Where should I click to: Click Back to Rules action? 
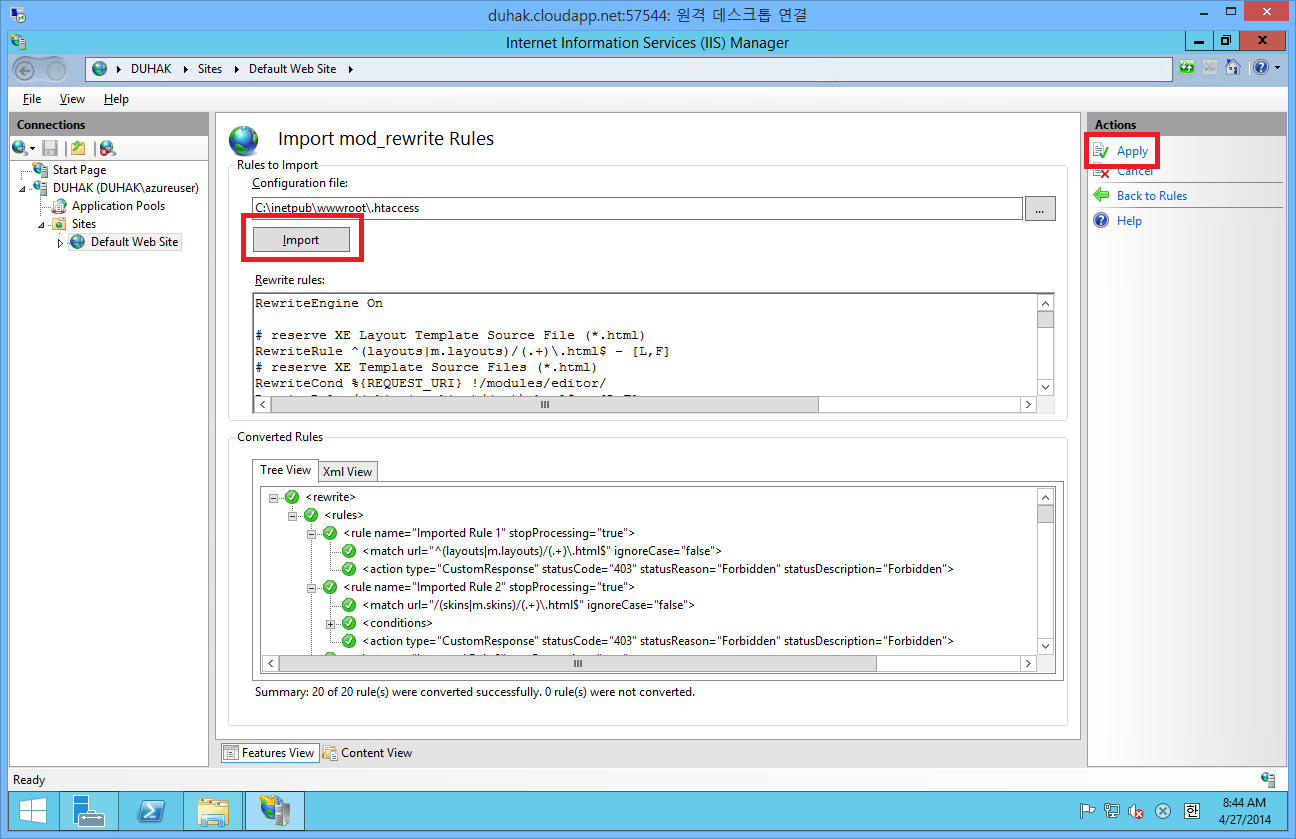click(x=1152, y=196)
